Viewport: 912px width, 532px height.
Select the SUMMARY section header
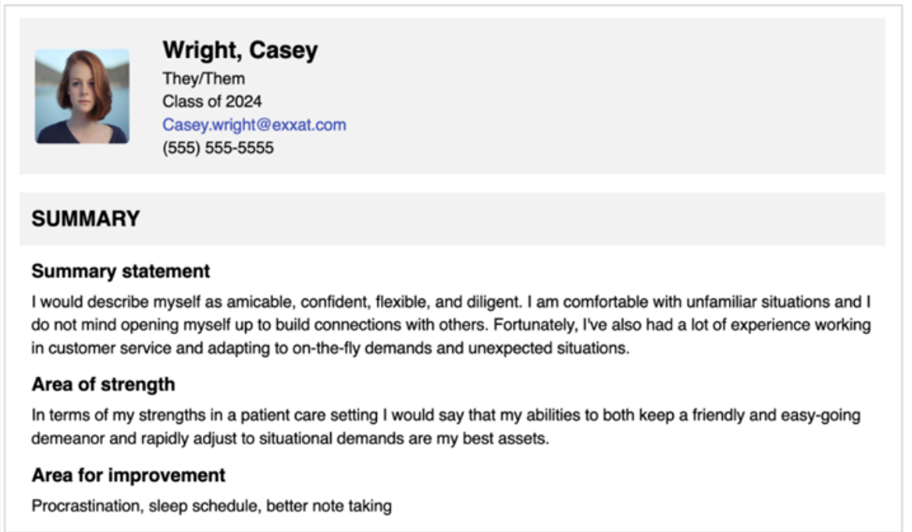point(86,219)
